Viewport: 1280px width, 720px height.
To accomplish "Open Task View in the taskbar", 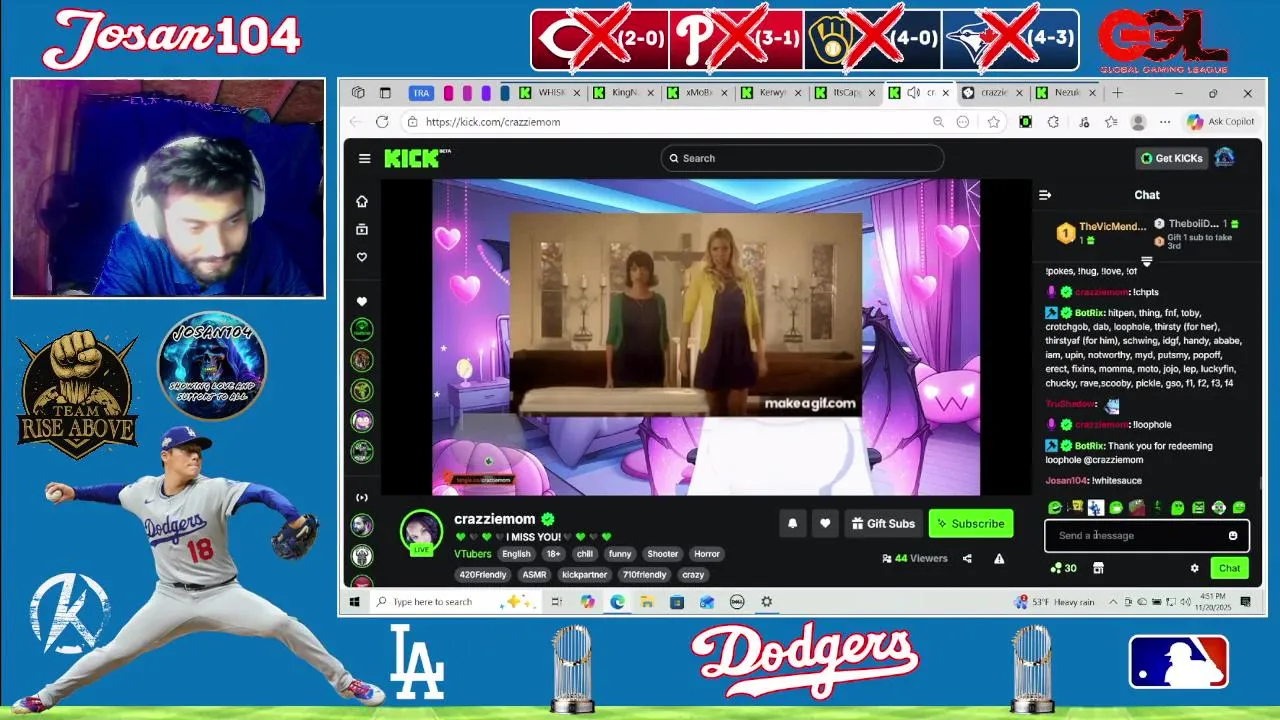I will point(557,602).
